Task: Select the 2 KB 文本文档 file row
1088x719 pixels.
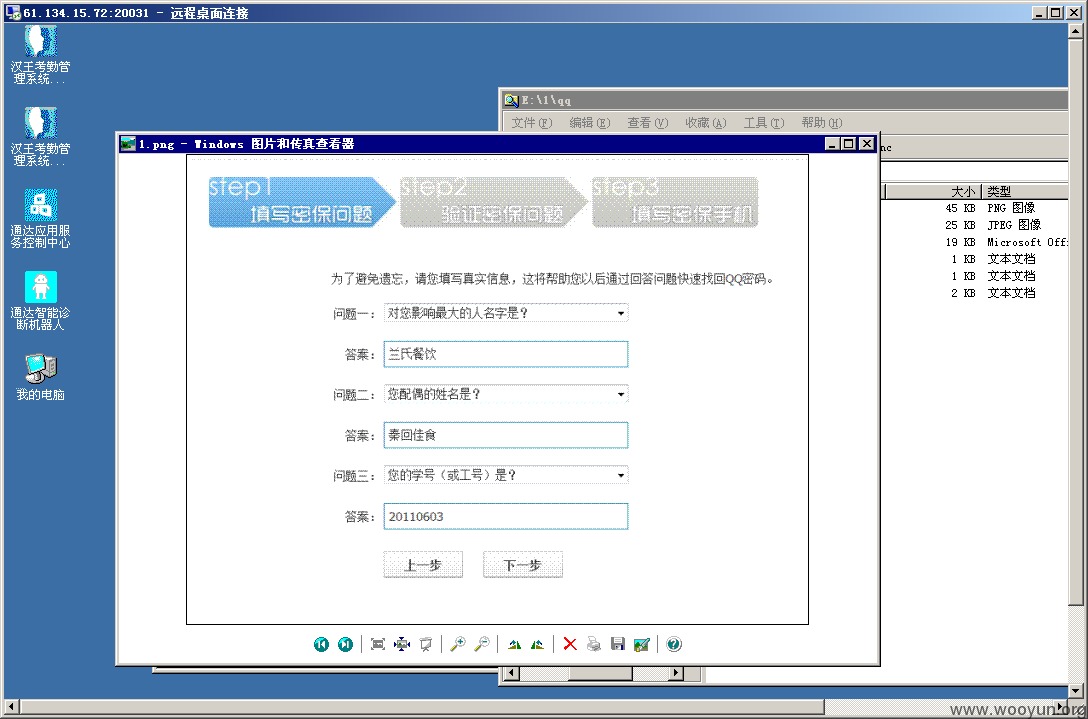Action: point(974,293)
